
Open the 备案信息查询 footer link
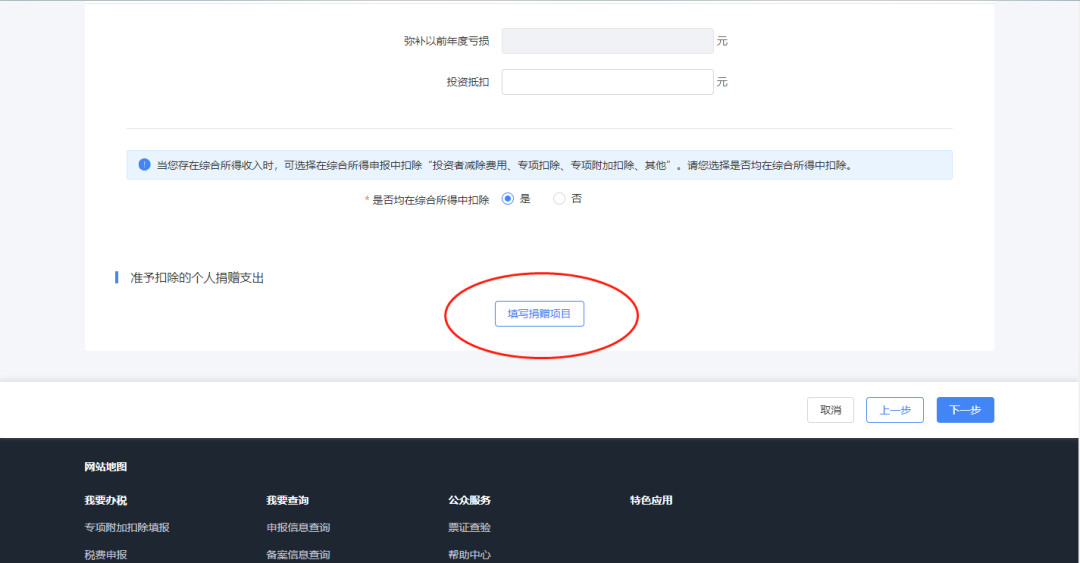[298, 555]
